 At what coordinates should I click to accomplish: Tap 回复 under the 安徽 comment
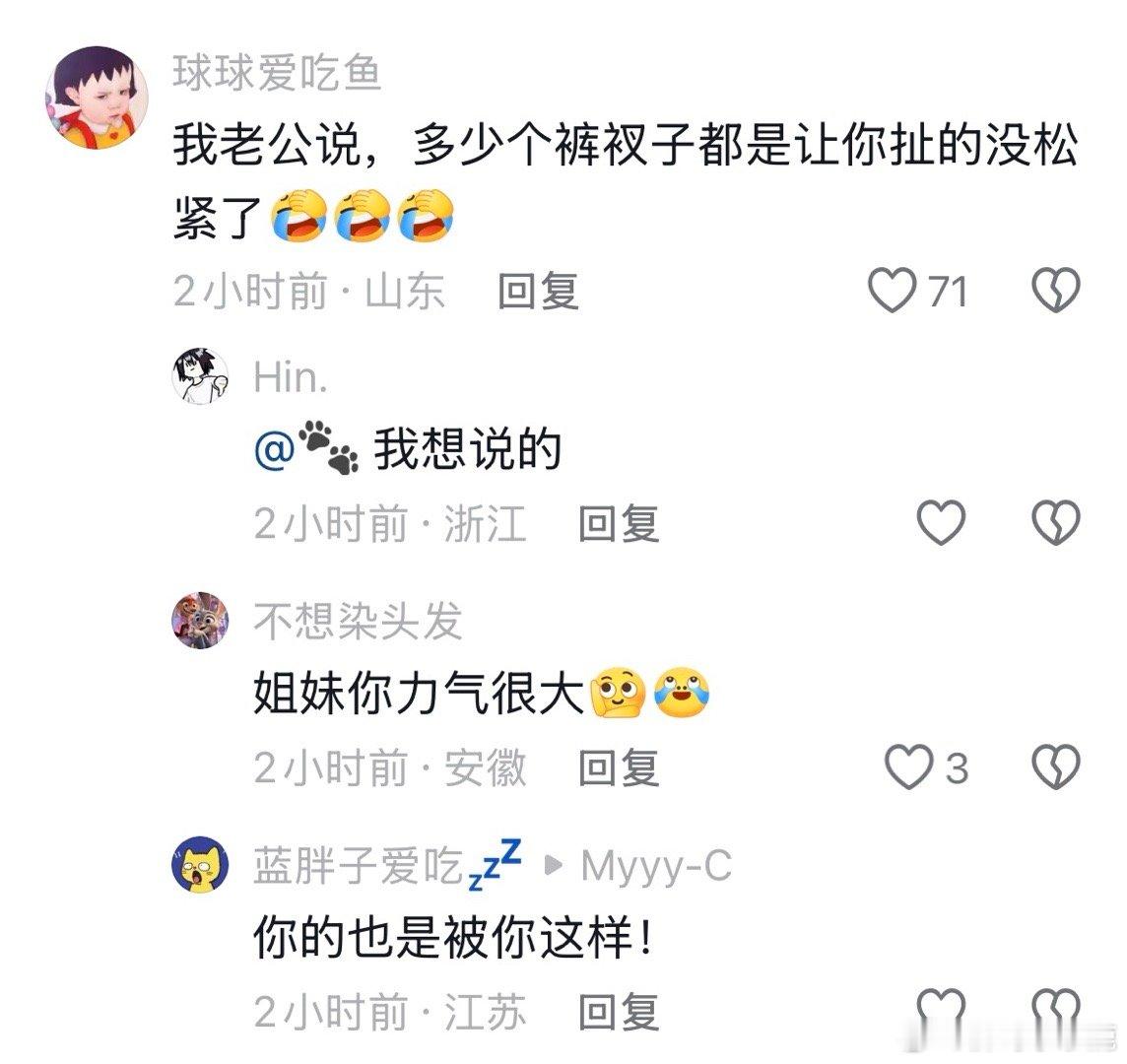click(x=619, y=767)
